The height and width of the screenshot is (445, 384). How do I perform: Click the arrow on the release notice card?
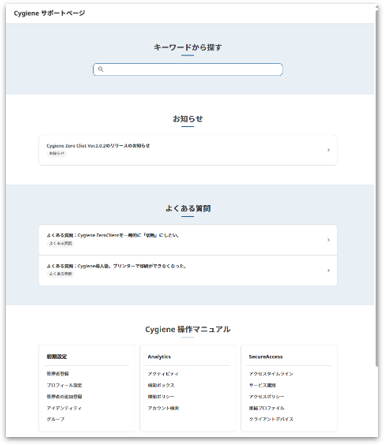tap(328, 150)
